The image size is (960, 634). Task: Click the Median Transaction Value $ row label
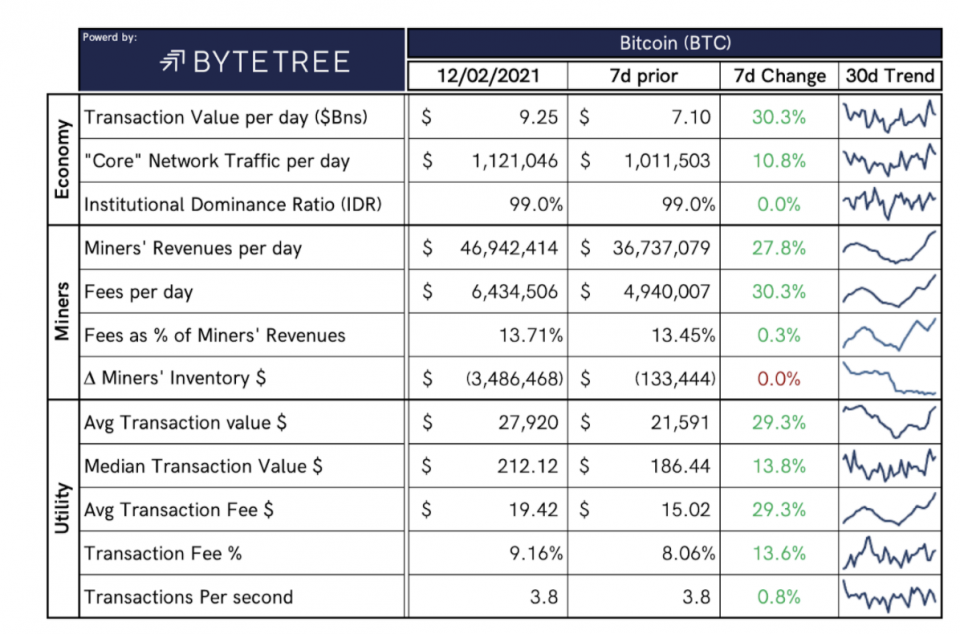coord(203,466)
